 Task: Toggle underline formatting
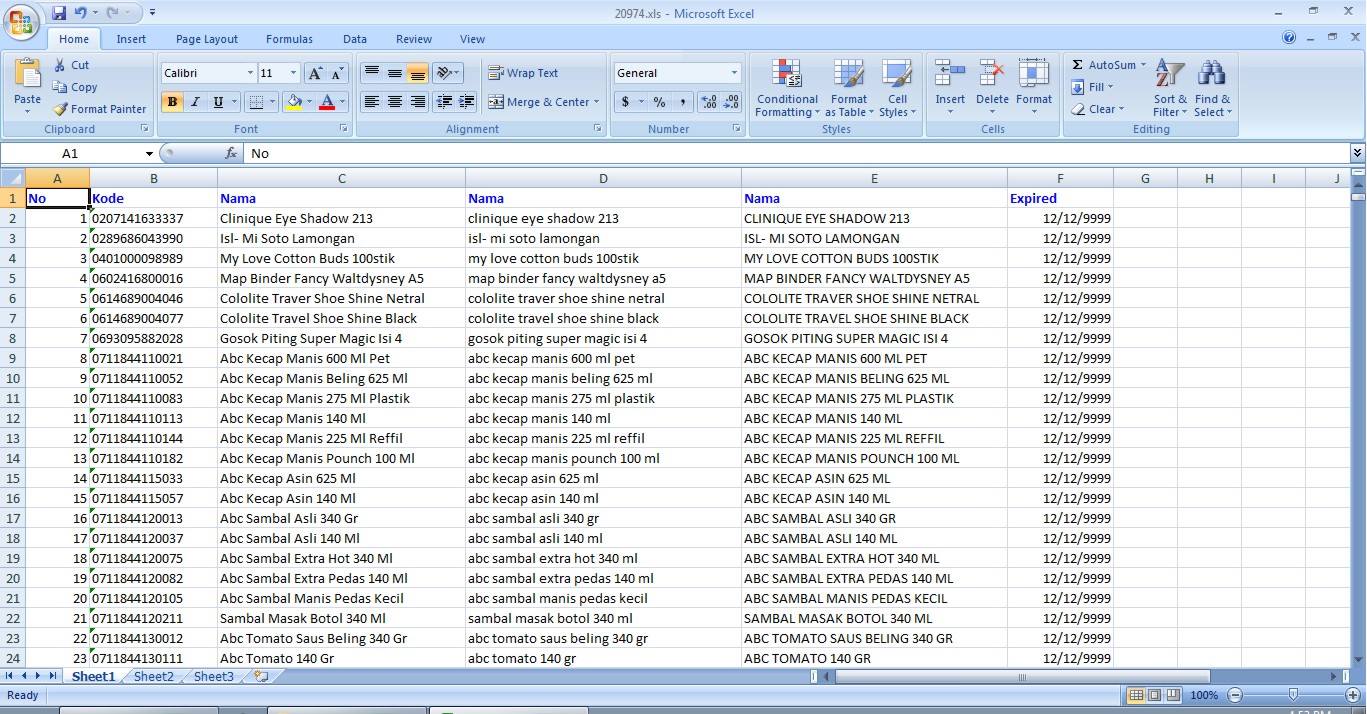218,102
